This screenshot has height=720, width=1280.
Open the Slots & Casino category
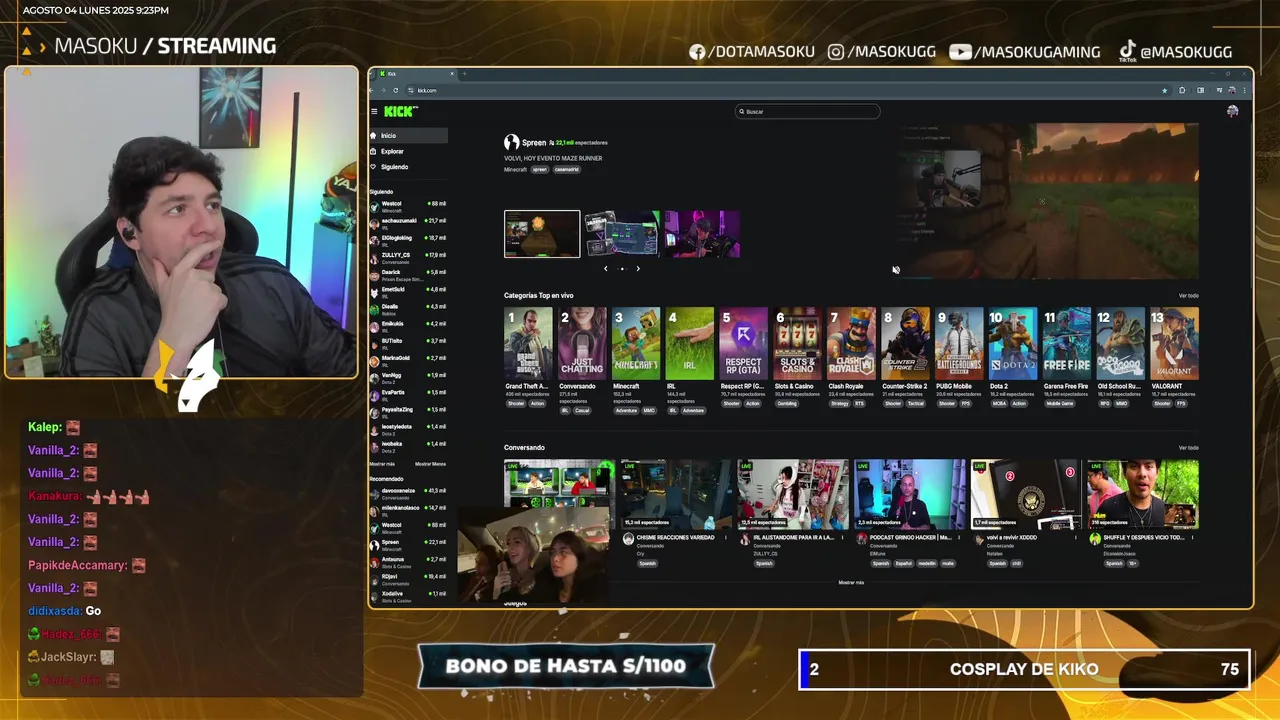tap(798, 344)
